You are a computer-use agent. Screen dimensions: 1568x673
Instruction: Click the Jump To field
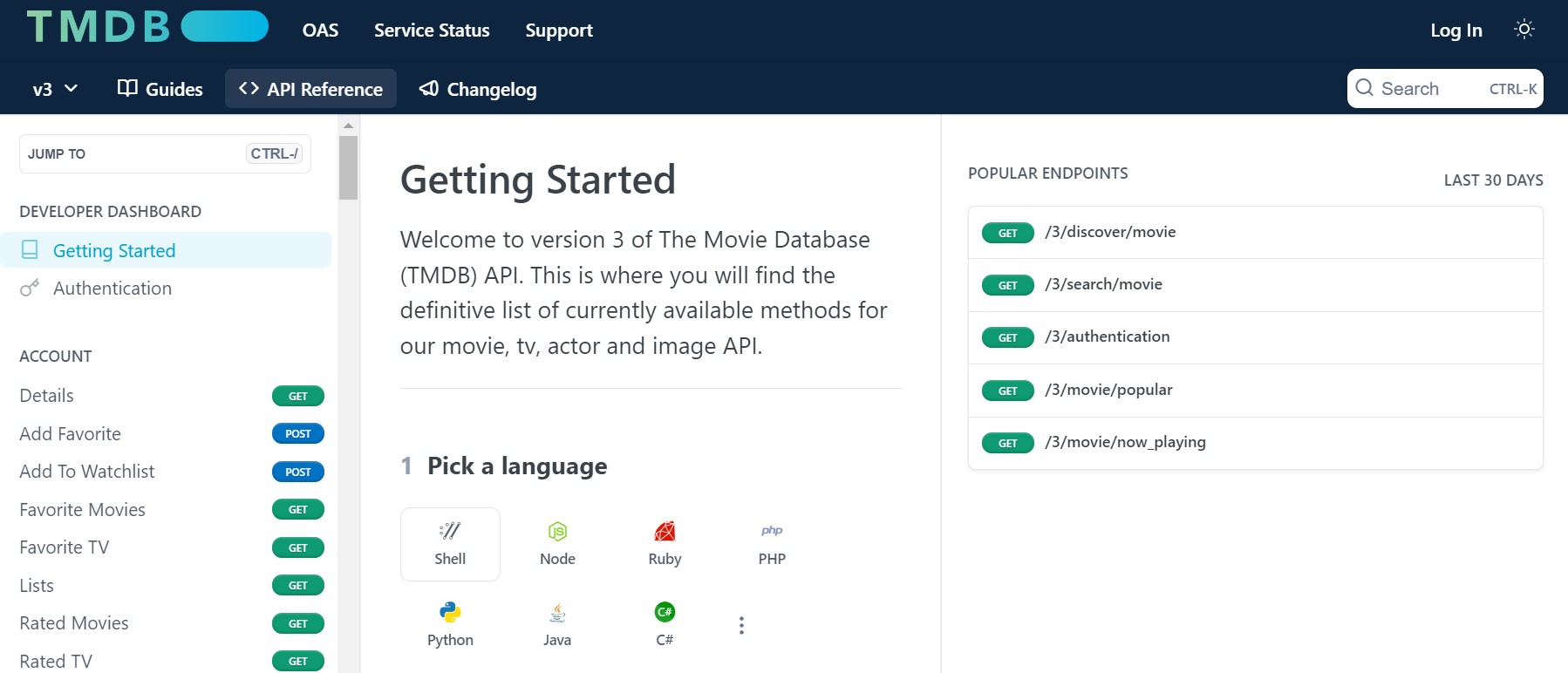point(165,153)
